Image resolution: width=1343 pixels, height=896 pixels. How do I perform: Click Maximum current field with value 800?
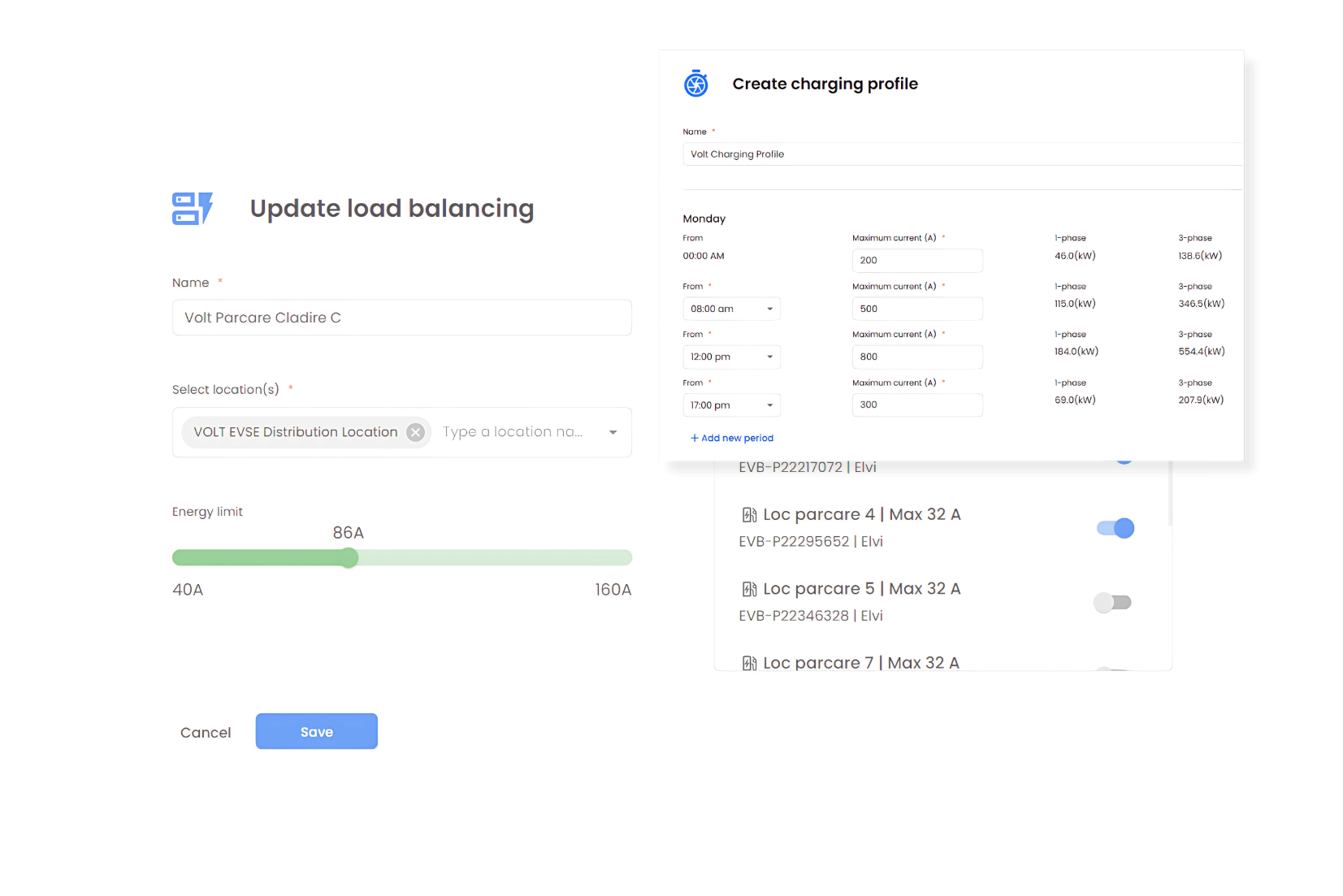pyautogui.click(x=917, y=357)
